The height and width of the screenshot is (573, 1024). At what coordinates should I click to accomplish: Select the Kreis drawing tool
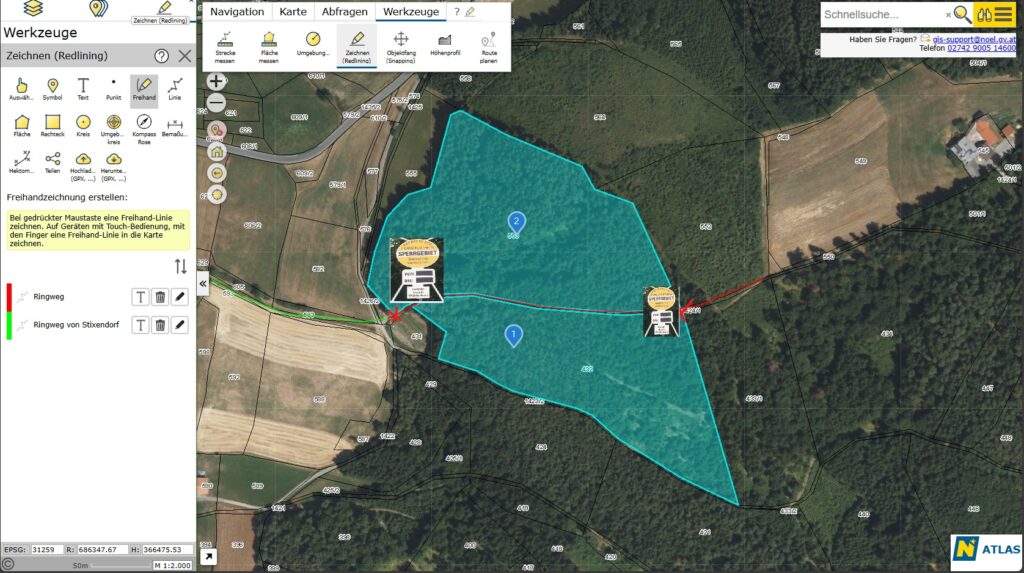[x=83, y=126]
